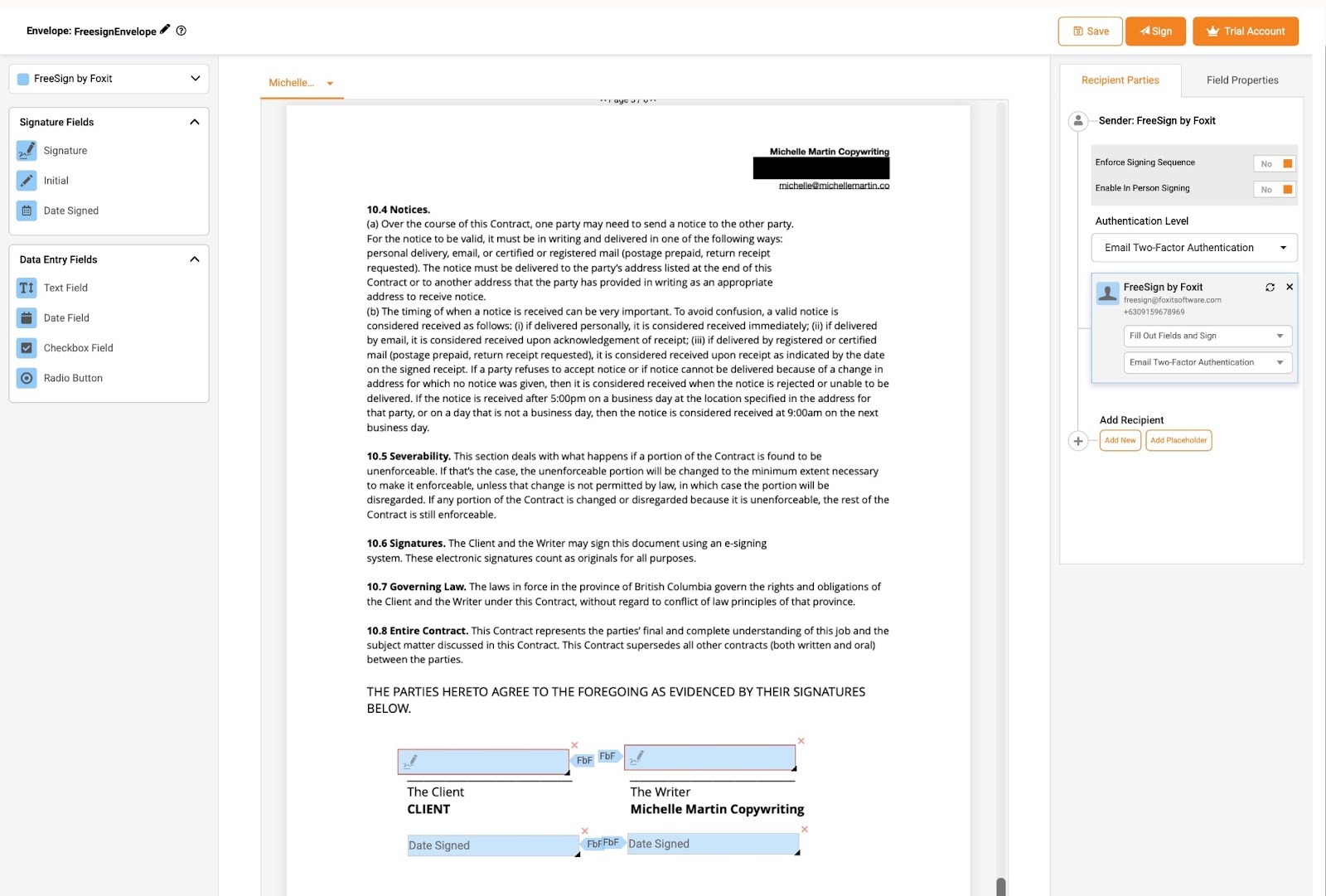
Task: Toggle Enable In Person Signing setting
Action: [1274, 189]
